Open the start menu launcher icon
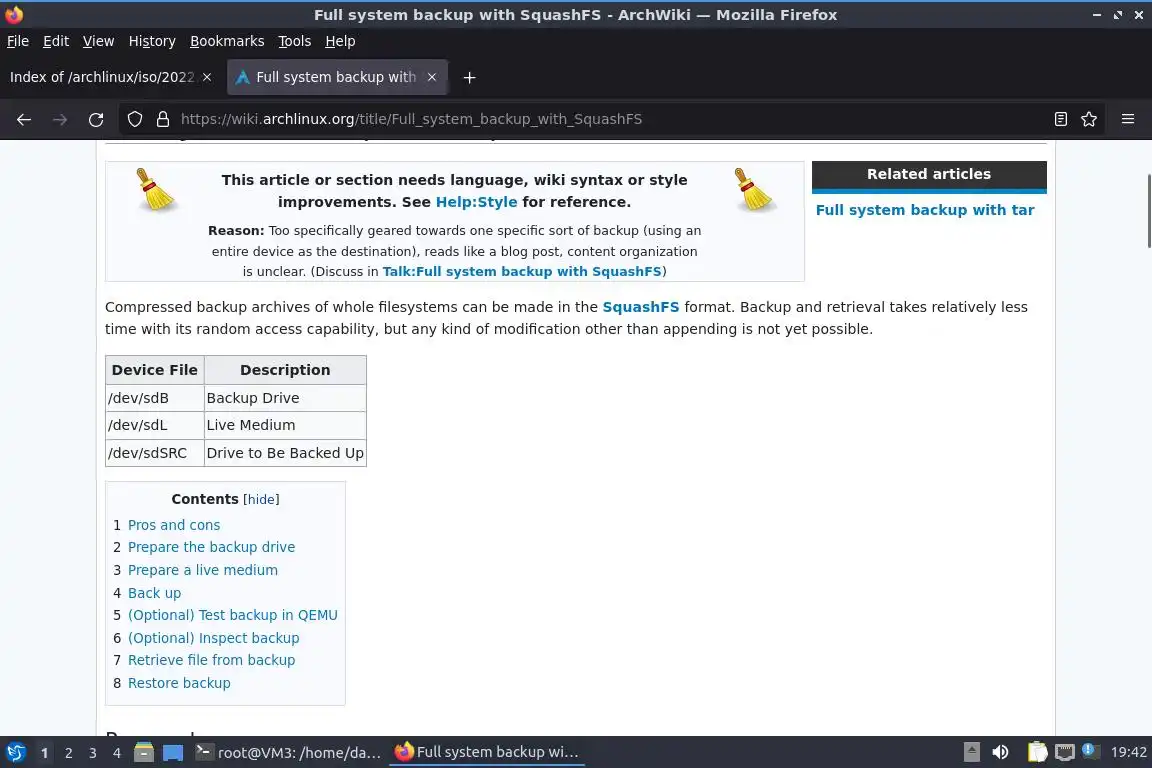The height and width of the screenshot is (768, 1152). [15, 753]
